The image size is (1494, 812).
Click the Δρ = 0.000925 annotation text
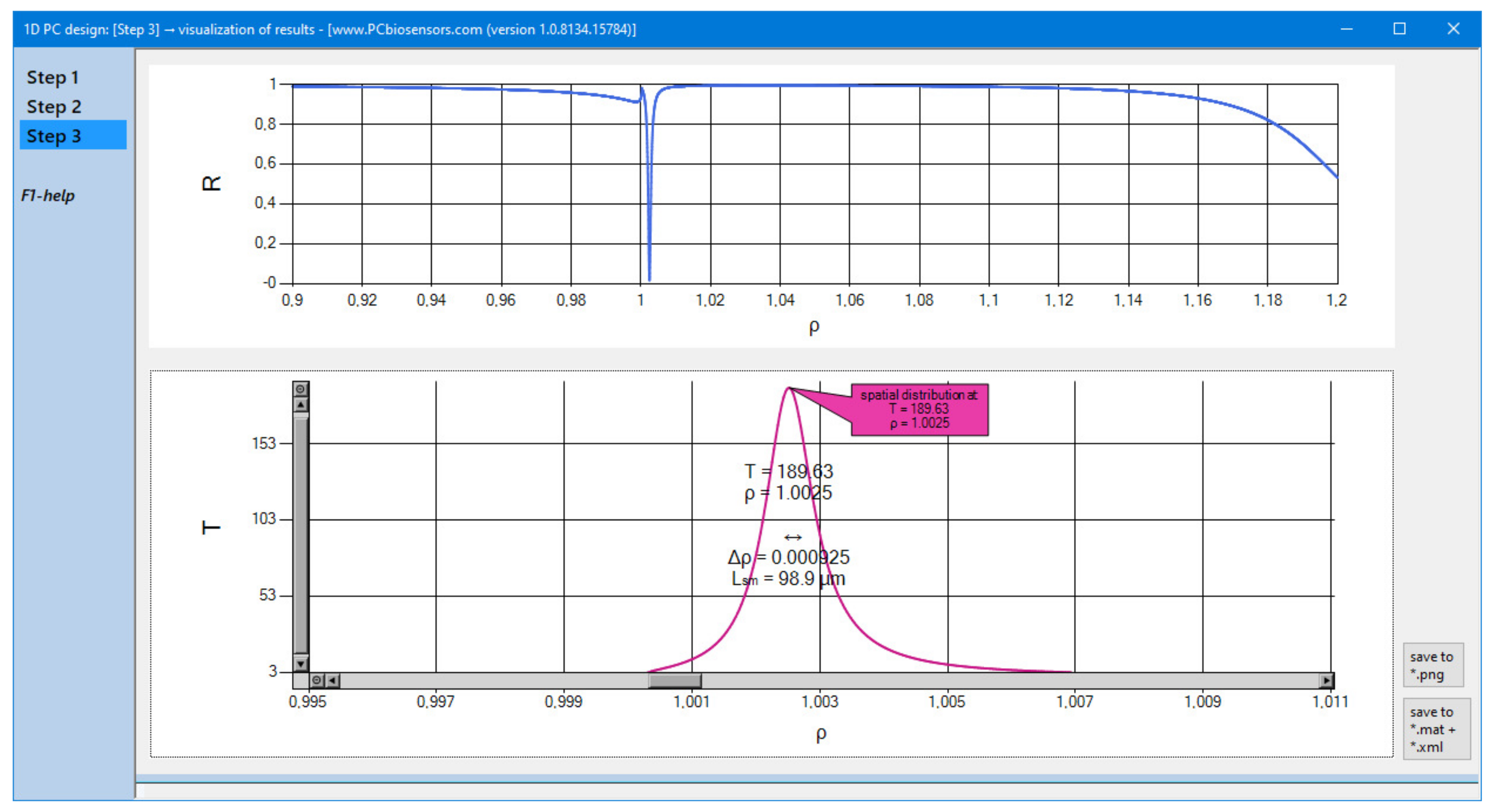pyautogui.click(x=789, y=557)
